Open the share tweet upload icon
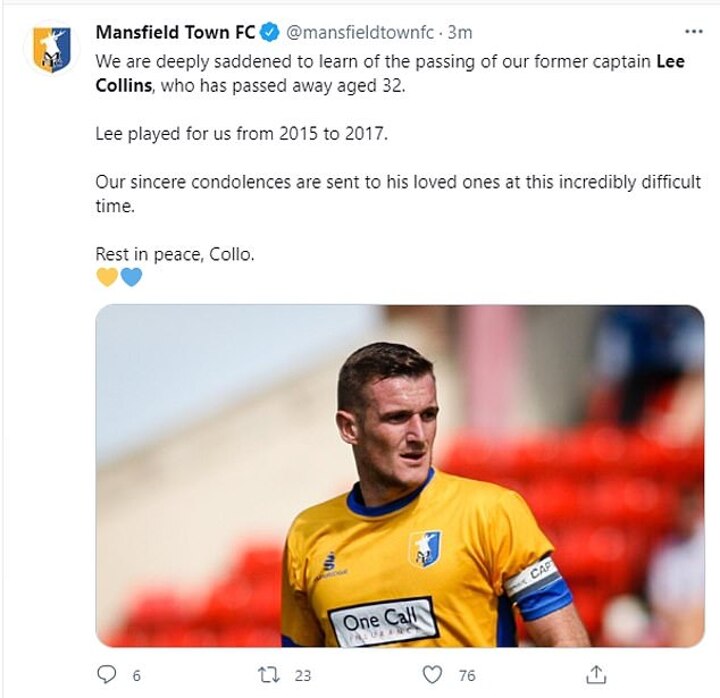Image resolution: width=720 pixels, height=698 pixels. (x=596, y=674)
